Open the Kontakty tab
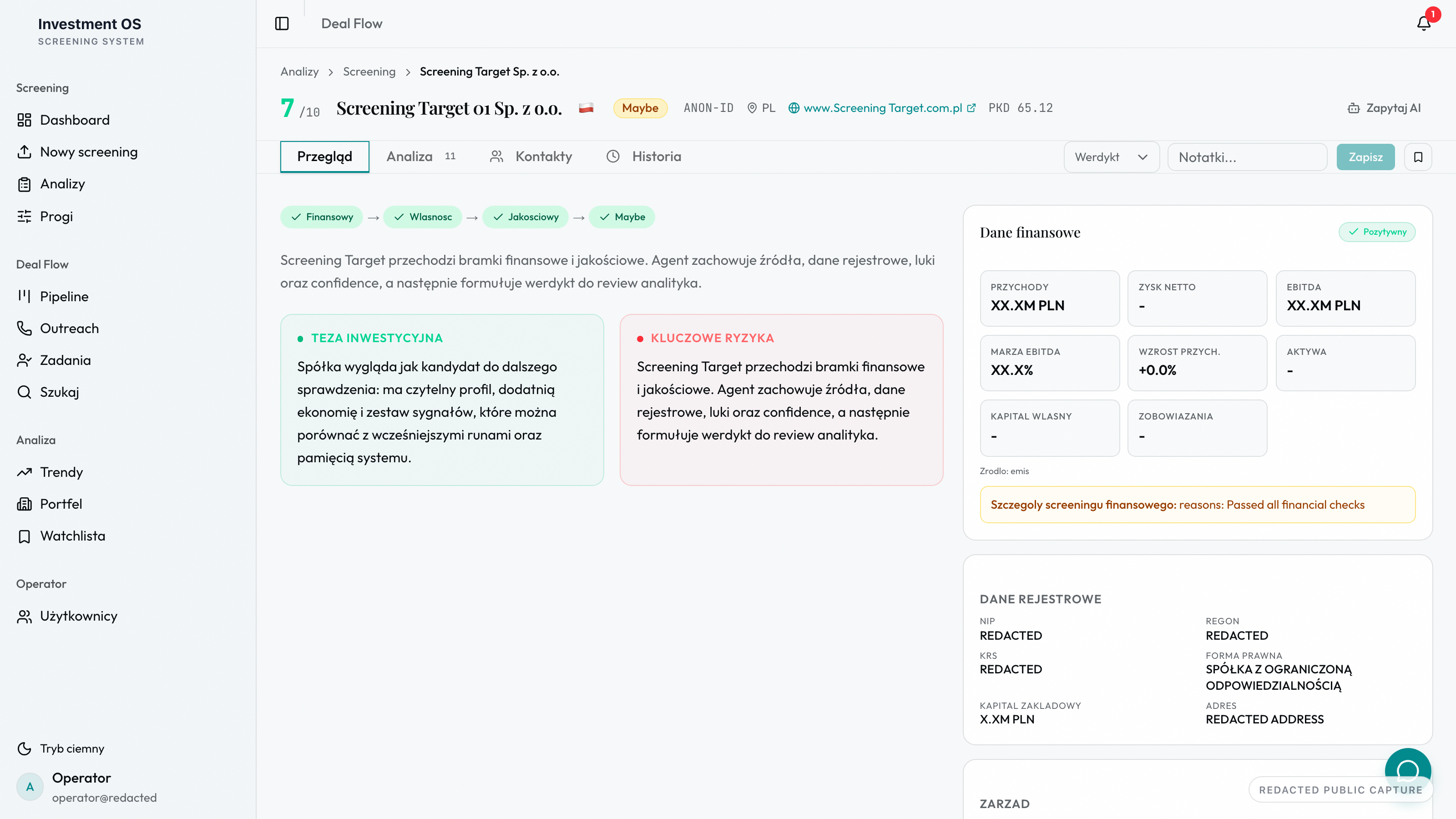Viewport: 1456px width, 819px height. coord(531,157)
